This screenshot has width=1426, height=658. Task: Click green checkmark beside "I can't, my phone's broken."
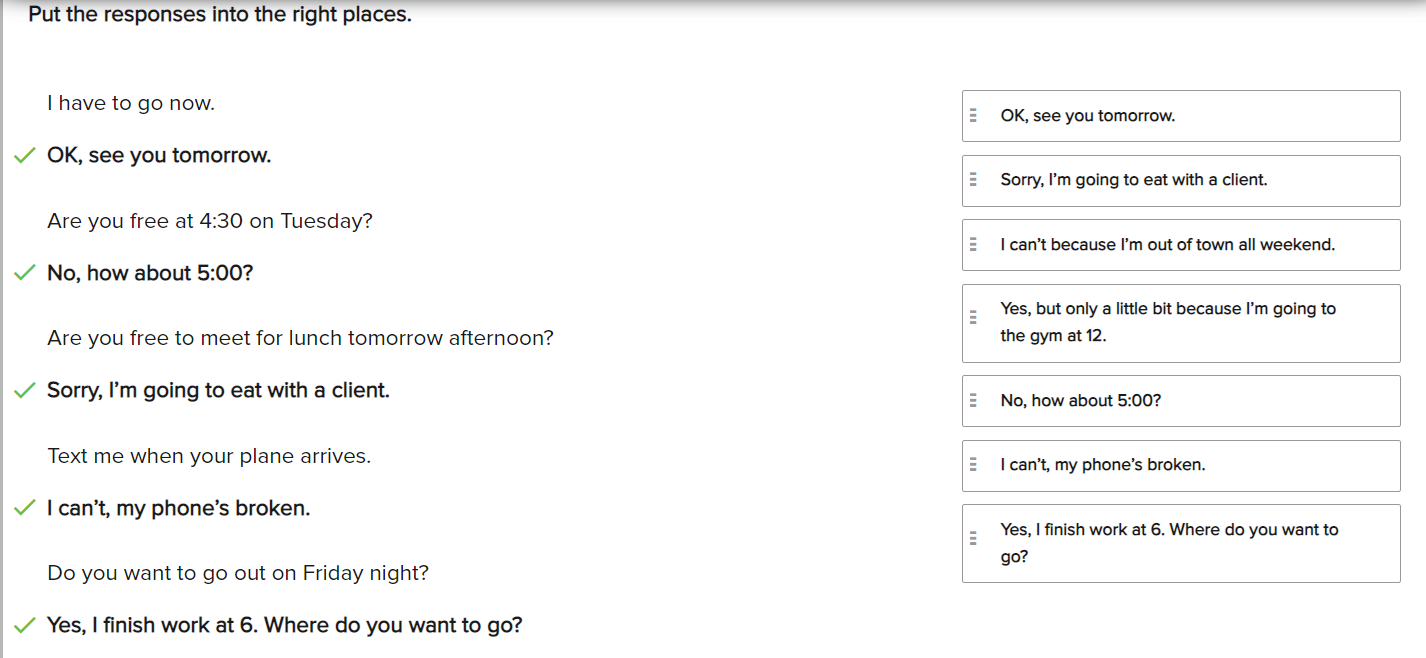pos(24,508)
